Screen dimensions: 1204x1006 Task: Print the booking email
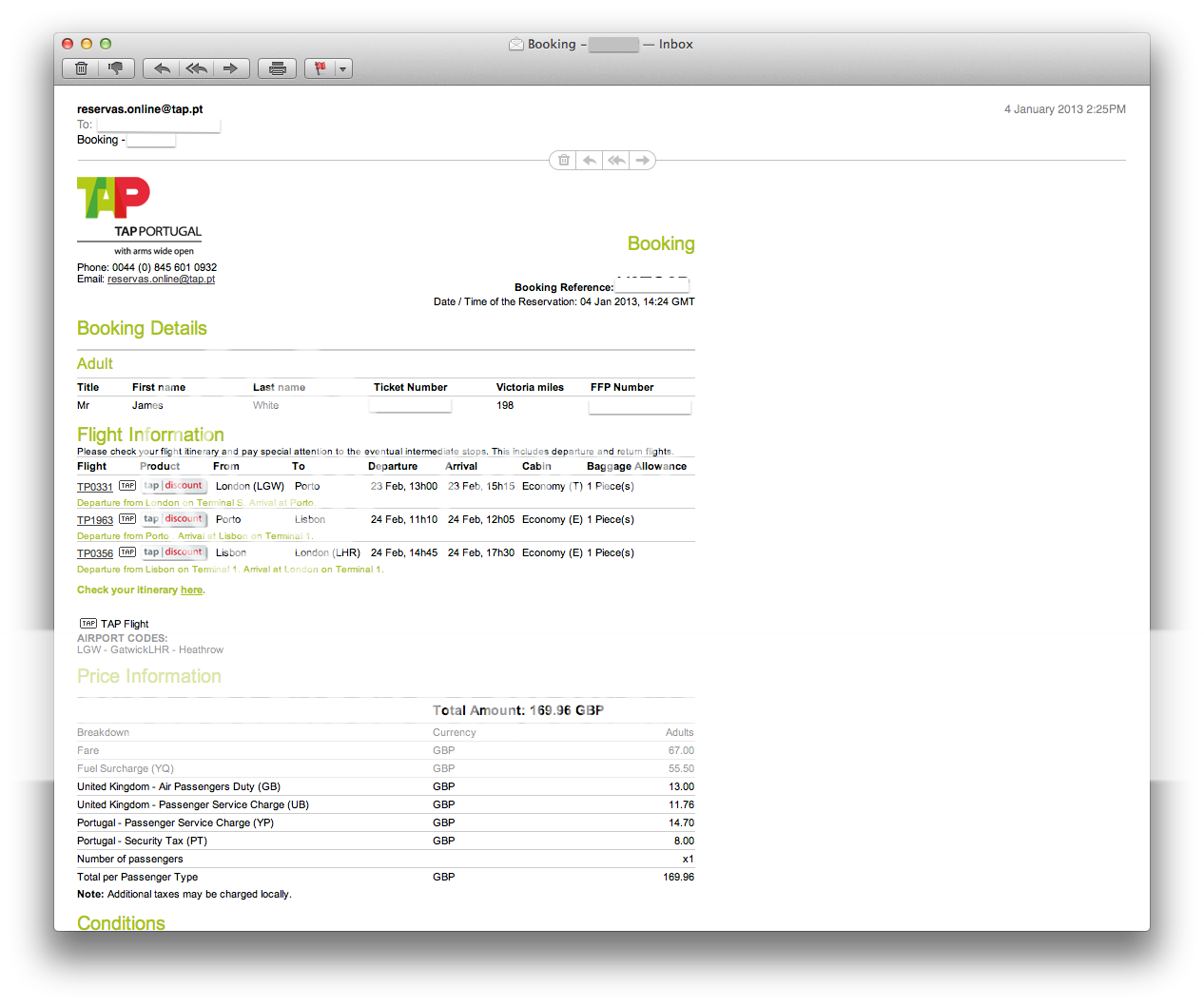pos(278,68)
